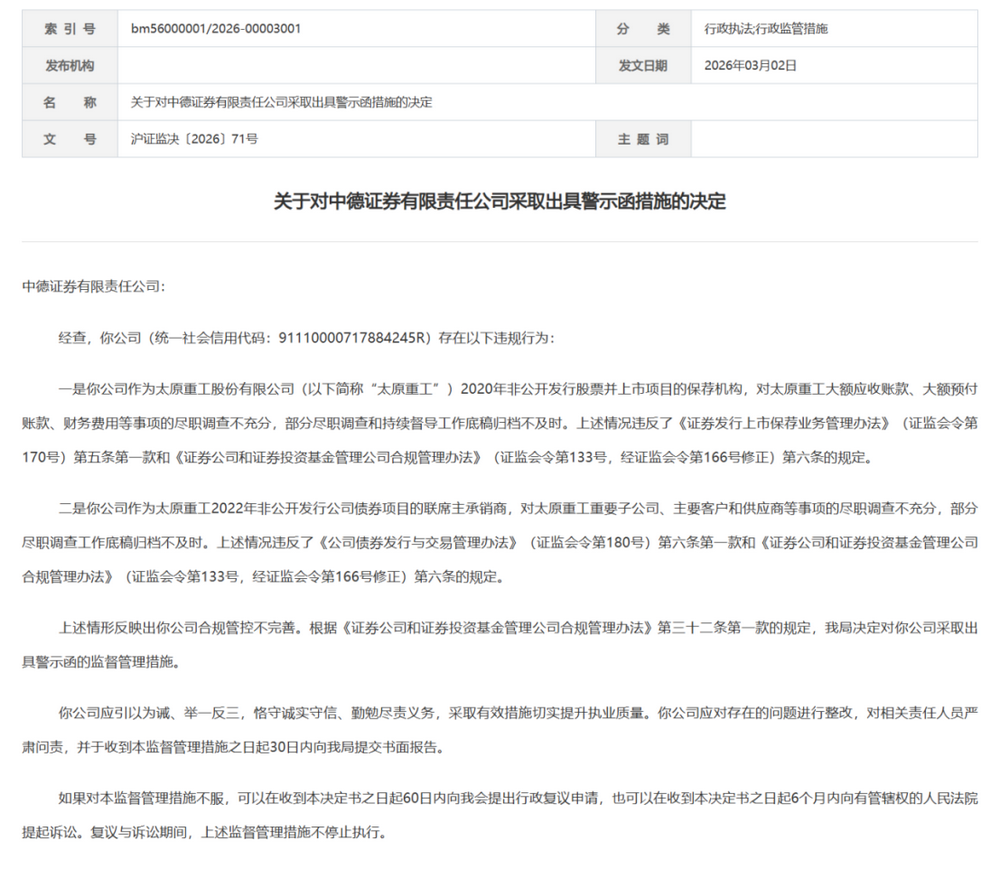Image resolution: width=1000 pixels, height=879 pixels.
Task: Click the 名称 label cell
Action: (x=69, y=103)
